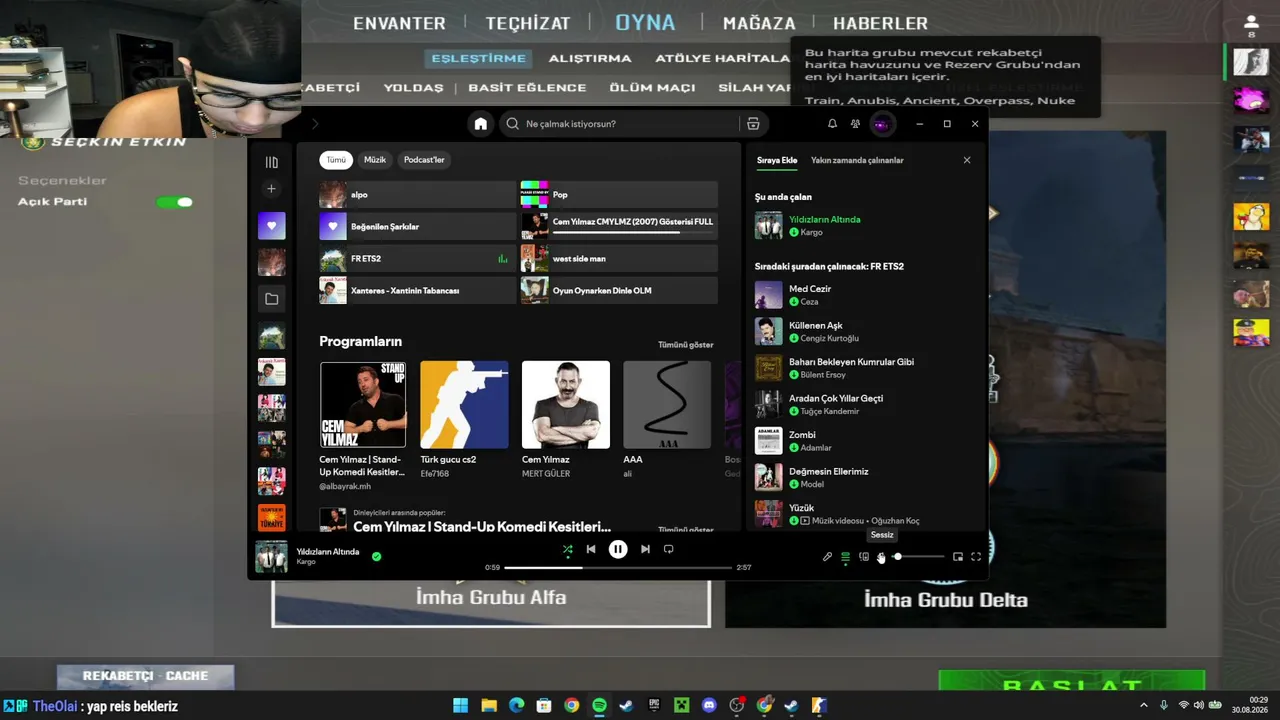Open Liked Songs from the sidebar heart tile
The image size is (1280, 720).
(x=271, y=226)
